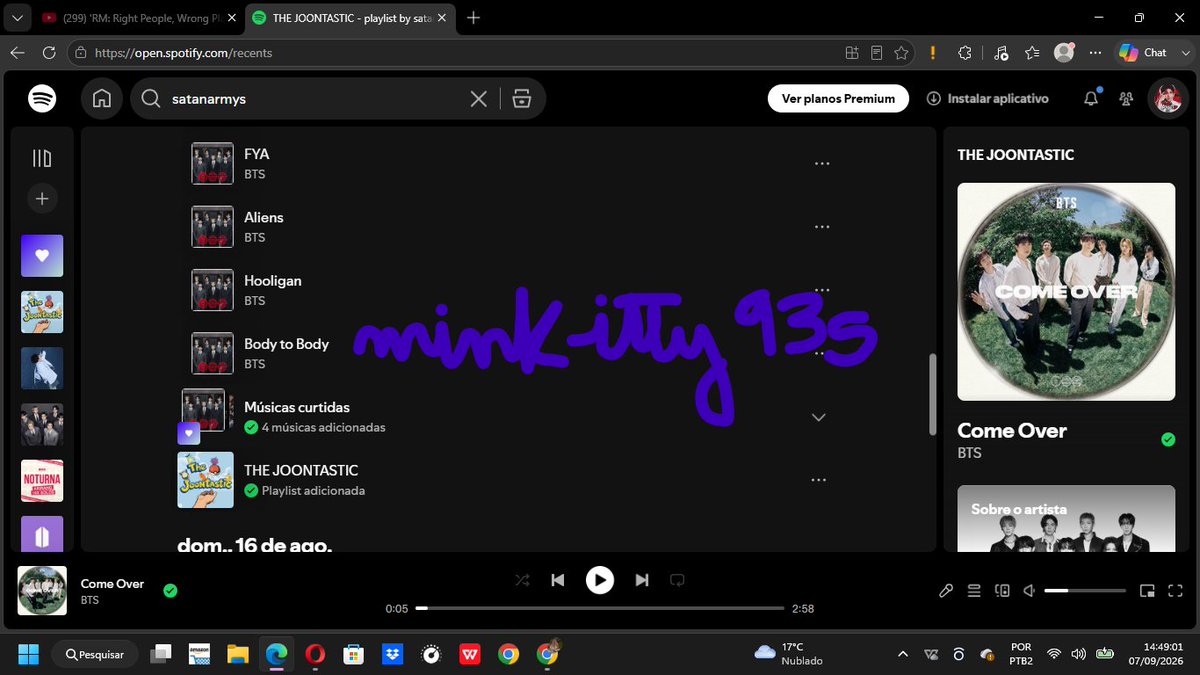Open more options for THE JOONTASTIC row
Viewport: 1200px width, 675px height.
pos(818,480)
